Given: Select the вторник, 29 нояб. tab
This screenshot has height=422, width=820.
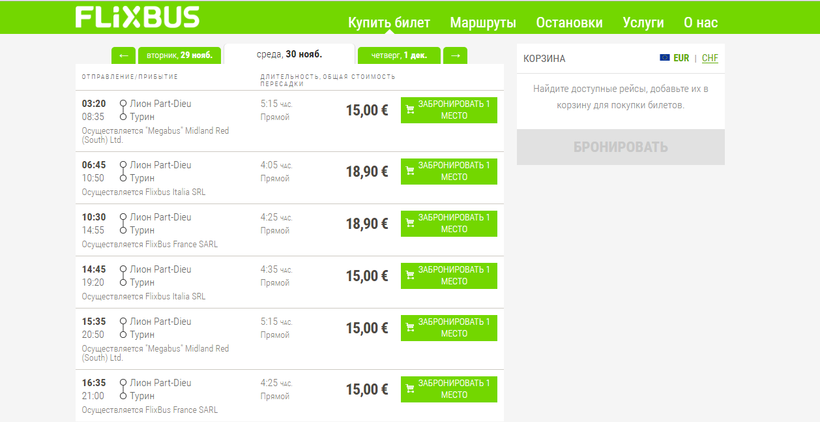Looking at the screenshot, I should tap(180, 55).
